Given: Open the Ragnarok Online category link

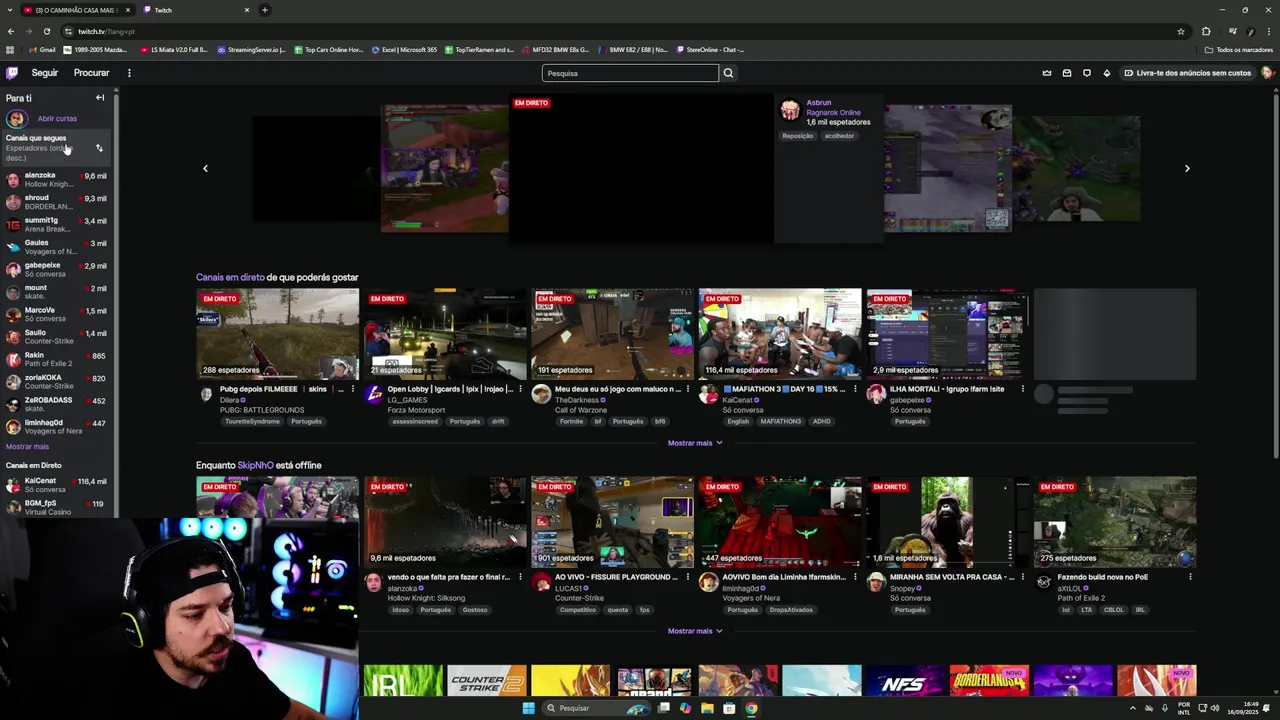Looking at the screenshot, I should pyautogui.click(x=833, y=113).
